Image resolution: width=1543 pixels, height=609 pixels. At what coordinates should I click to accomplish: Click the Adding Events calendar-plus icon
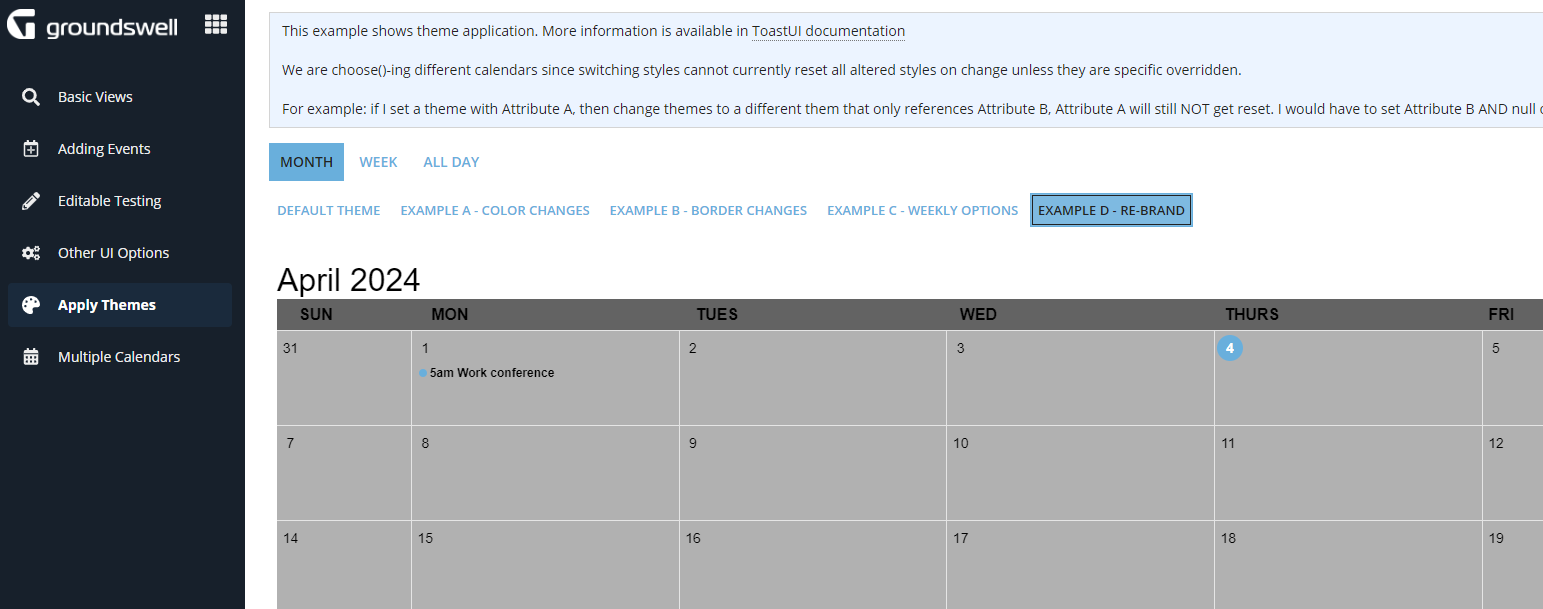click(x=31, y=149)
